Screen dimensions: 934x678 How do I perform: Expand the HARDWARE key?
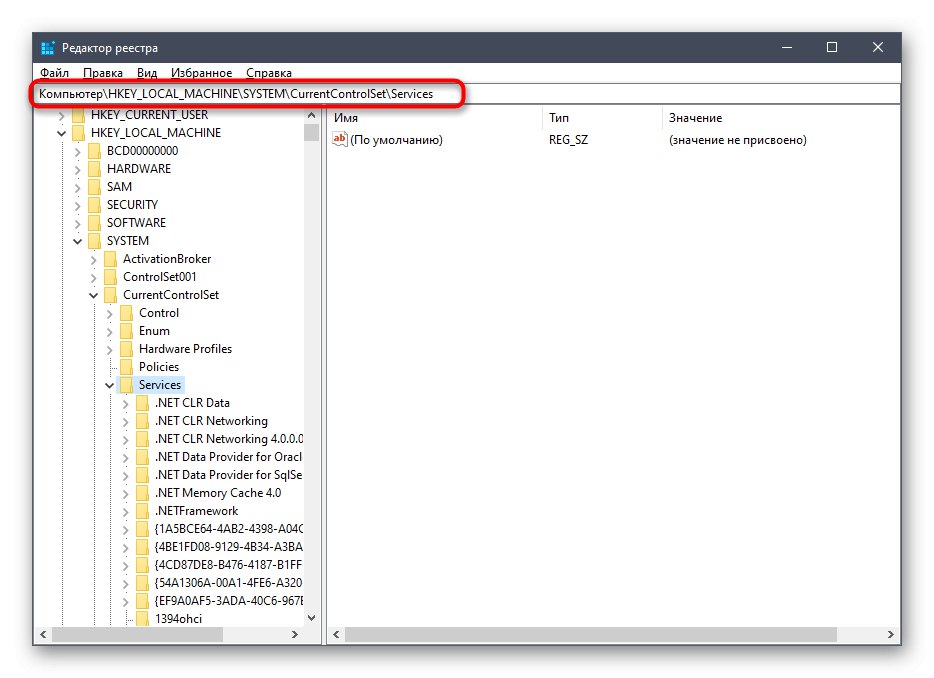click(x=77, y=170)
